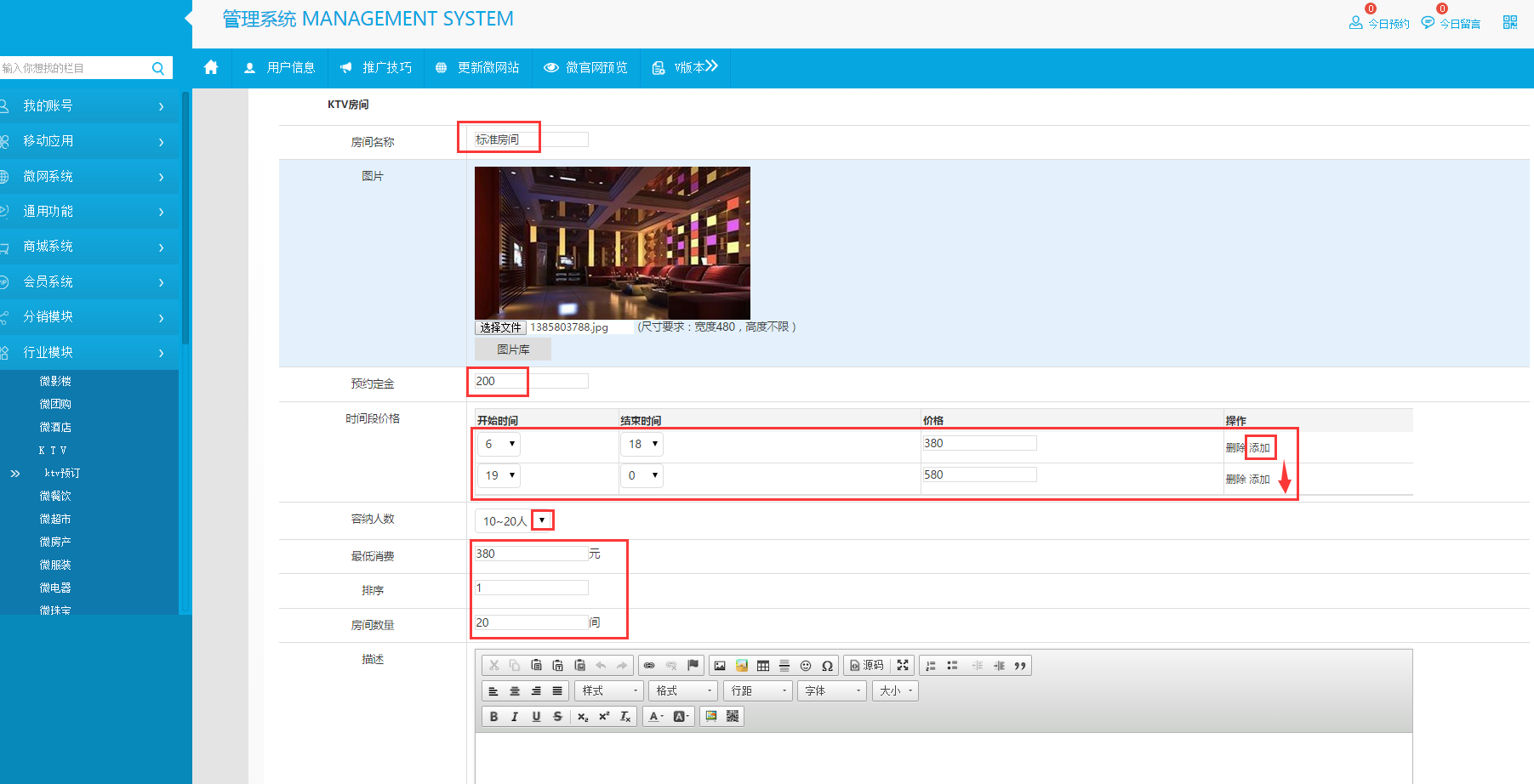Click the 图片库 button
Screen dimensions: 1534x784
(x=513, y=349)
